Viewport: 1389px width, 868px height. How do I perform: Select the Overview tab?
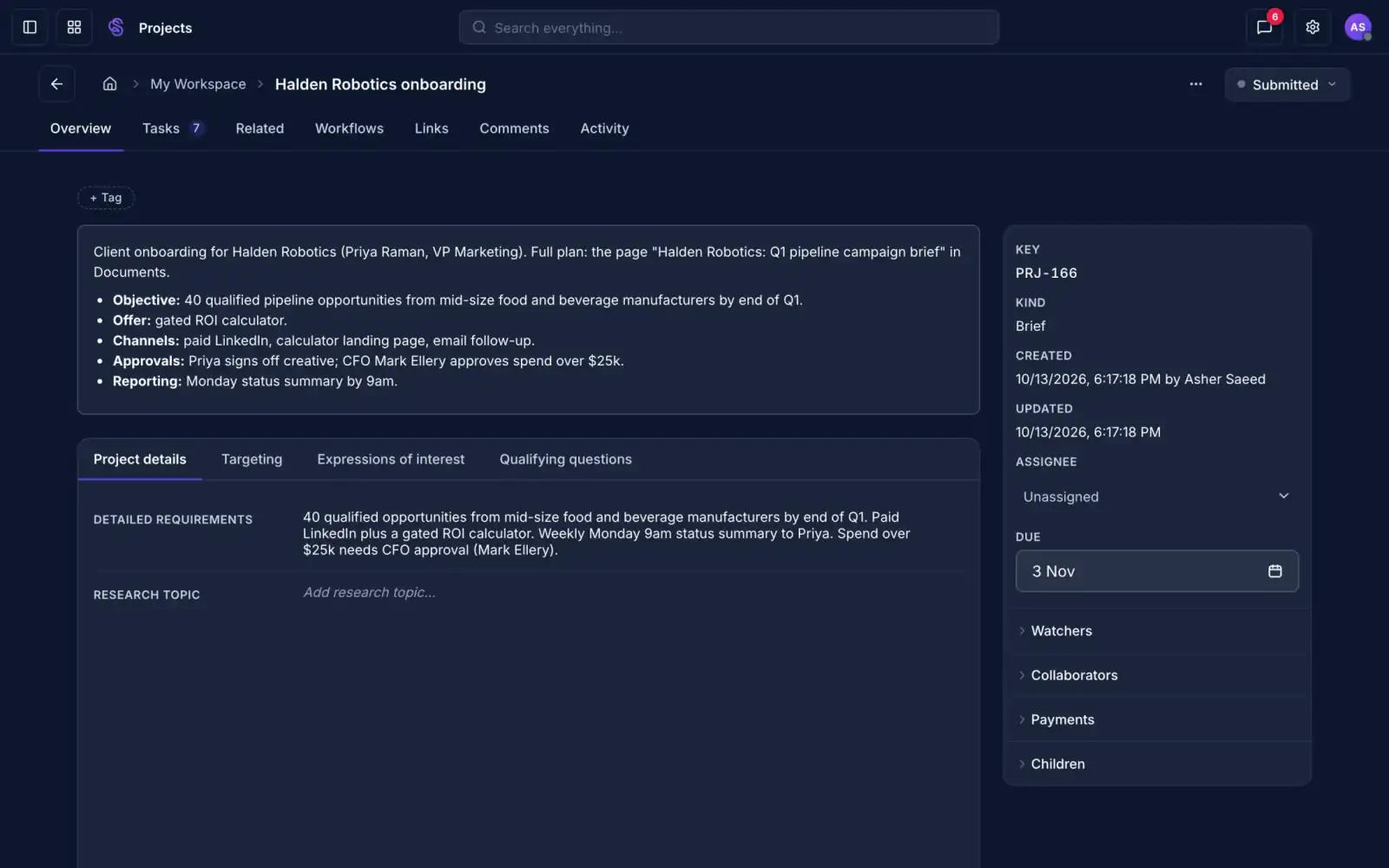[x=81, y=128]
